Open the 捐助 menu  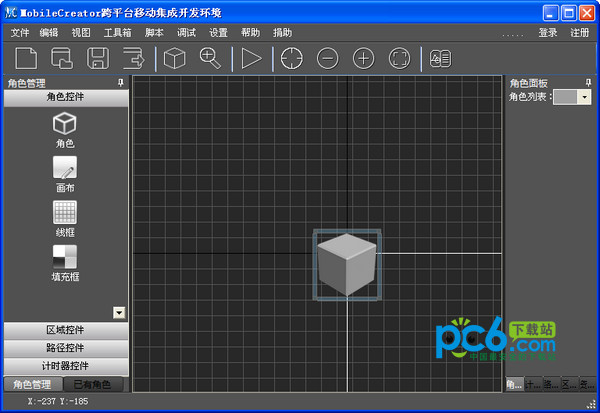point(282,33)
